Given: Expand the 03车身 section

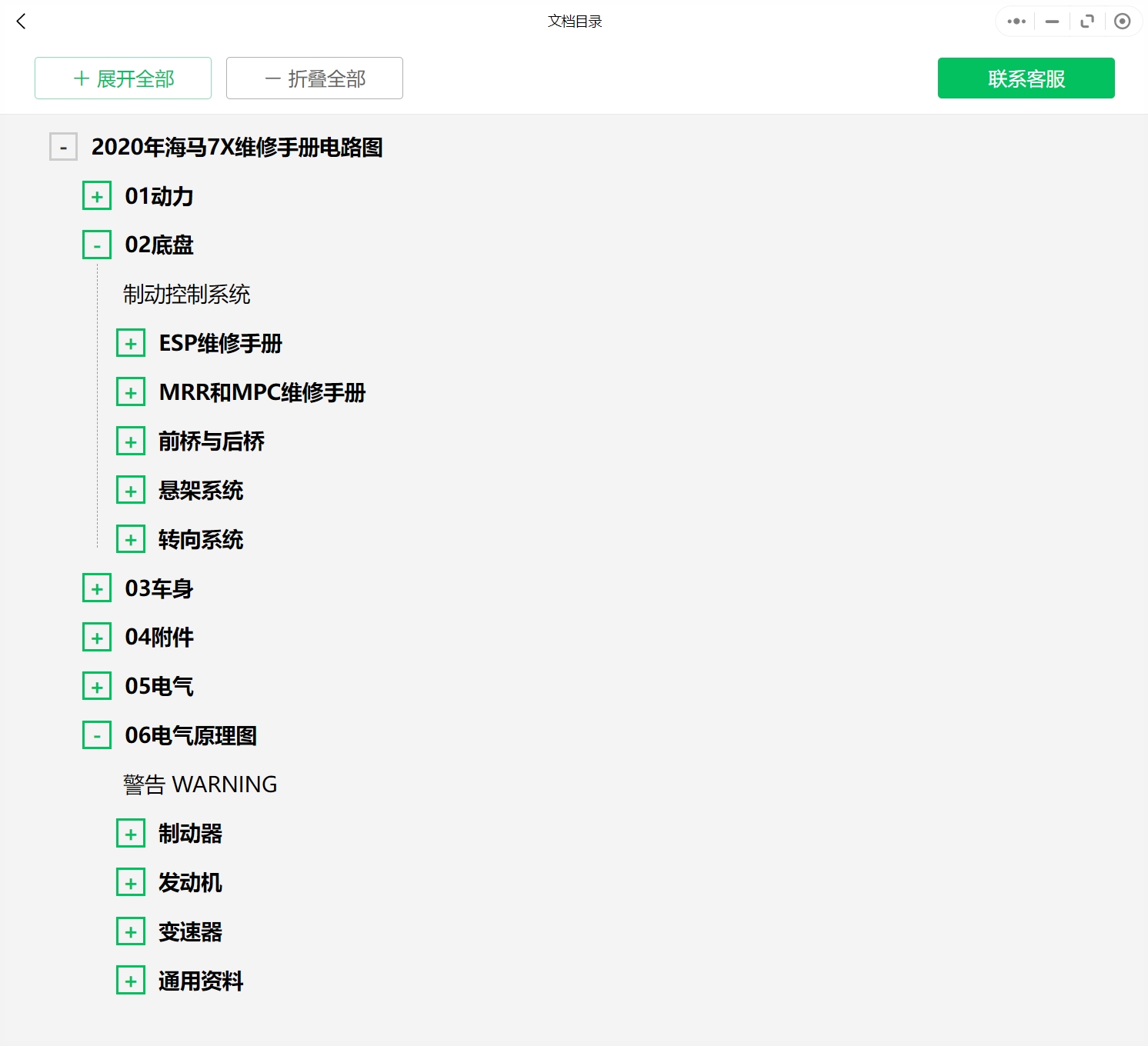Looking at the screenshot, I should [x=97, y=588].
